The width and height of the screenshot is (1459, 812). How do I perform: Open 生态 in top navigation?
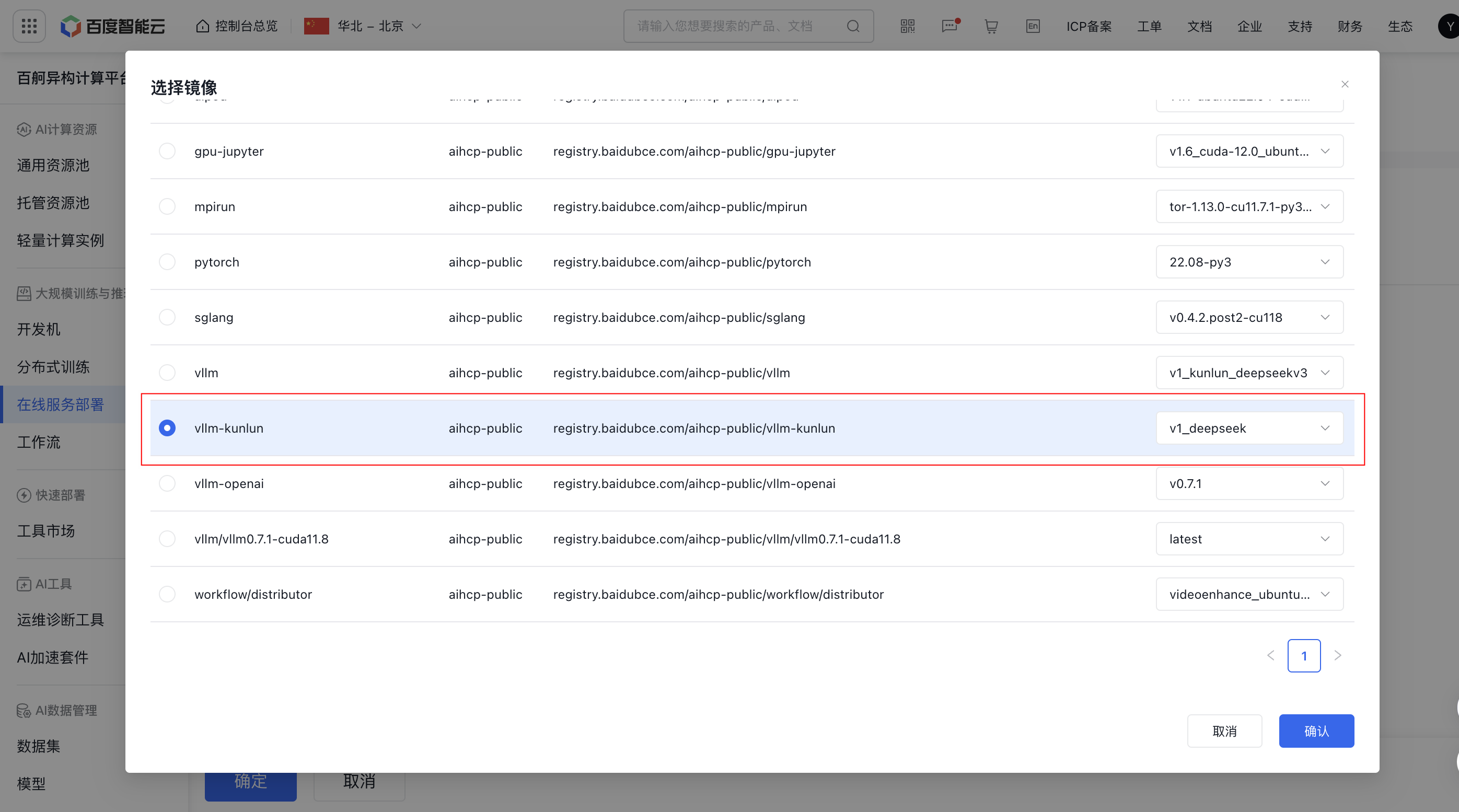coord(1399,26)
